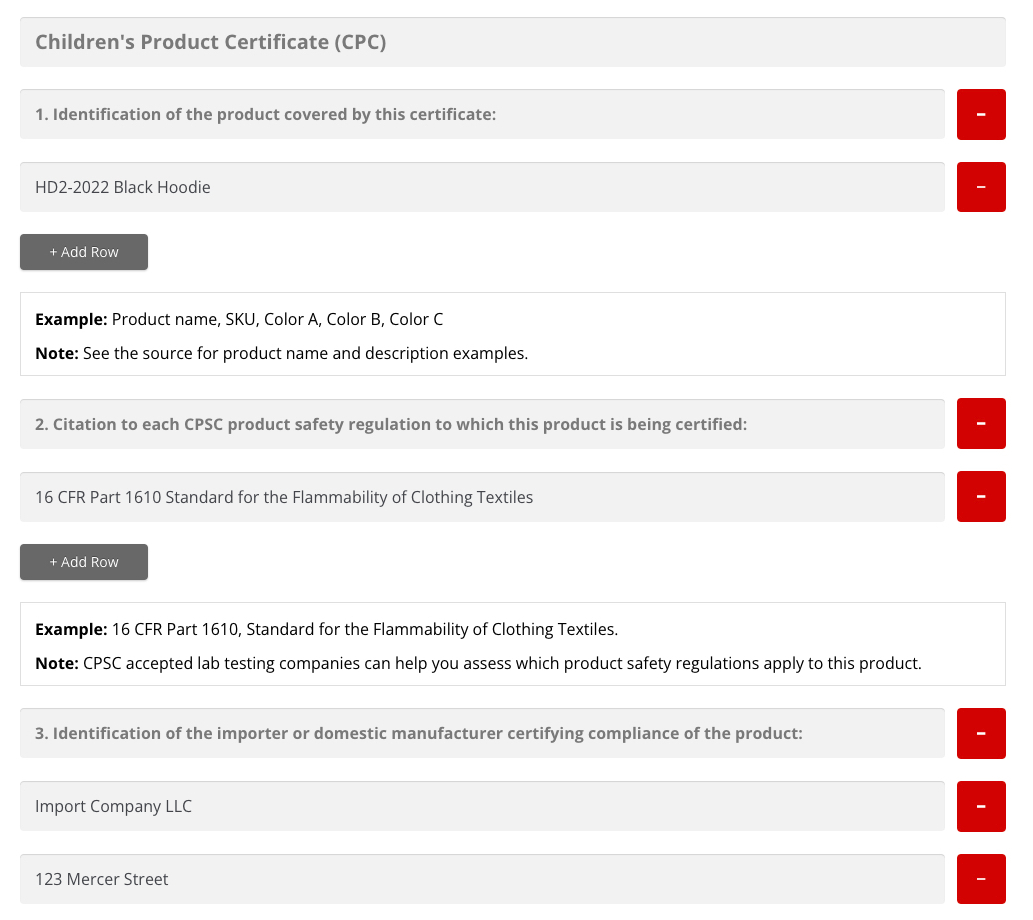Viewport: 1033px width, 920px height.
Task: Delete the Import Company LLC row
Action: pos(981,807)
